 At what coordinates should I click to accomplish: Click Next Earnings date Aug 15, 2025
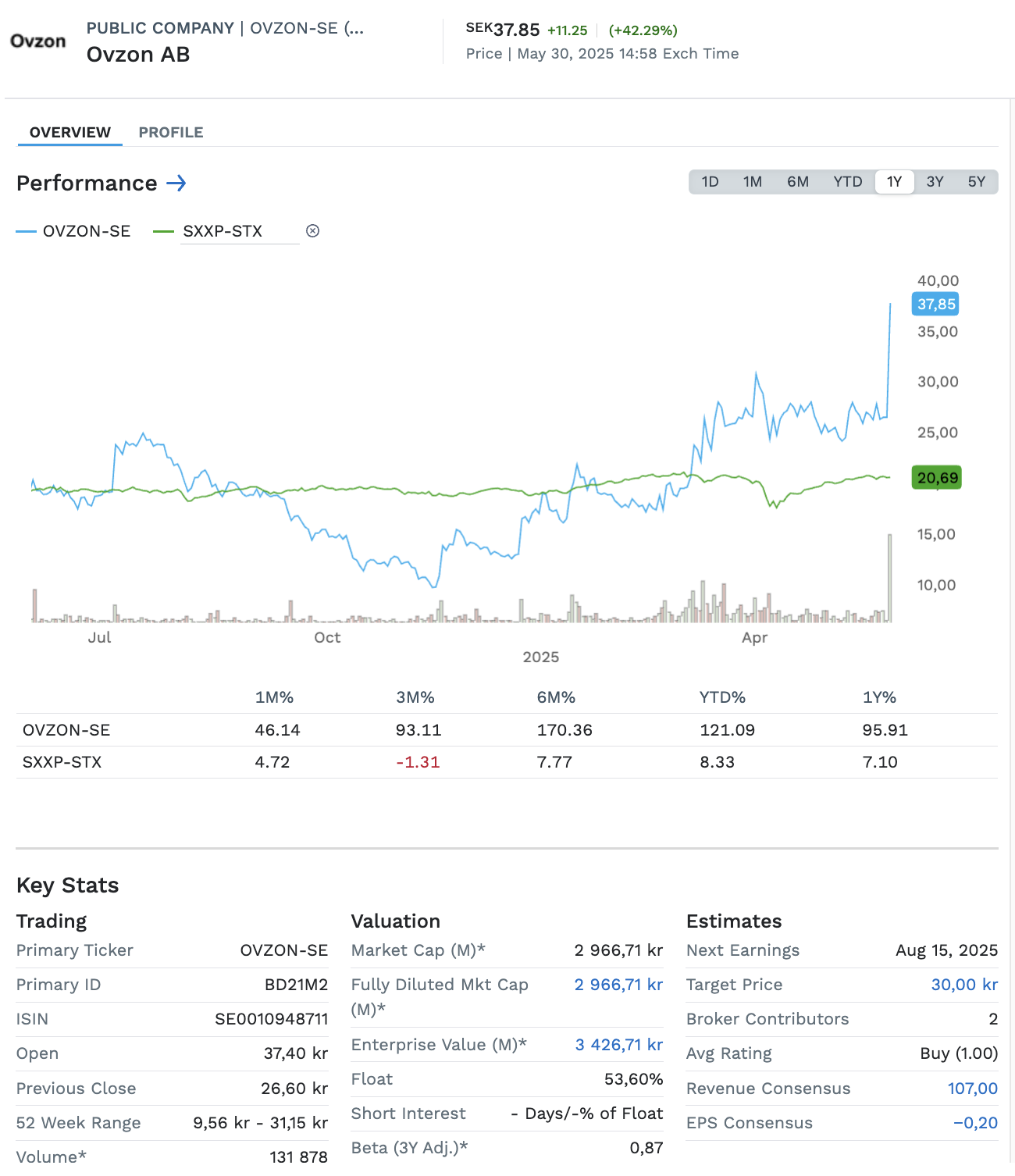947,950
